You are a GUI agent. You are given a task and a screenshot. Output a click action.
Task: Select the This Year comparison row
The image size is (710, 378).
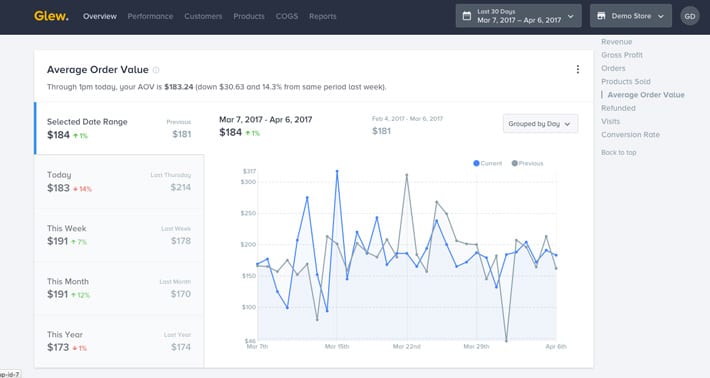[119, 341]
